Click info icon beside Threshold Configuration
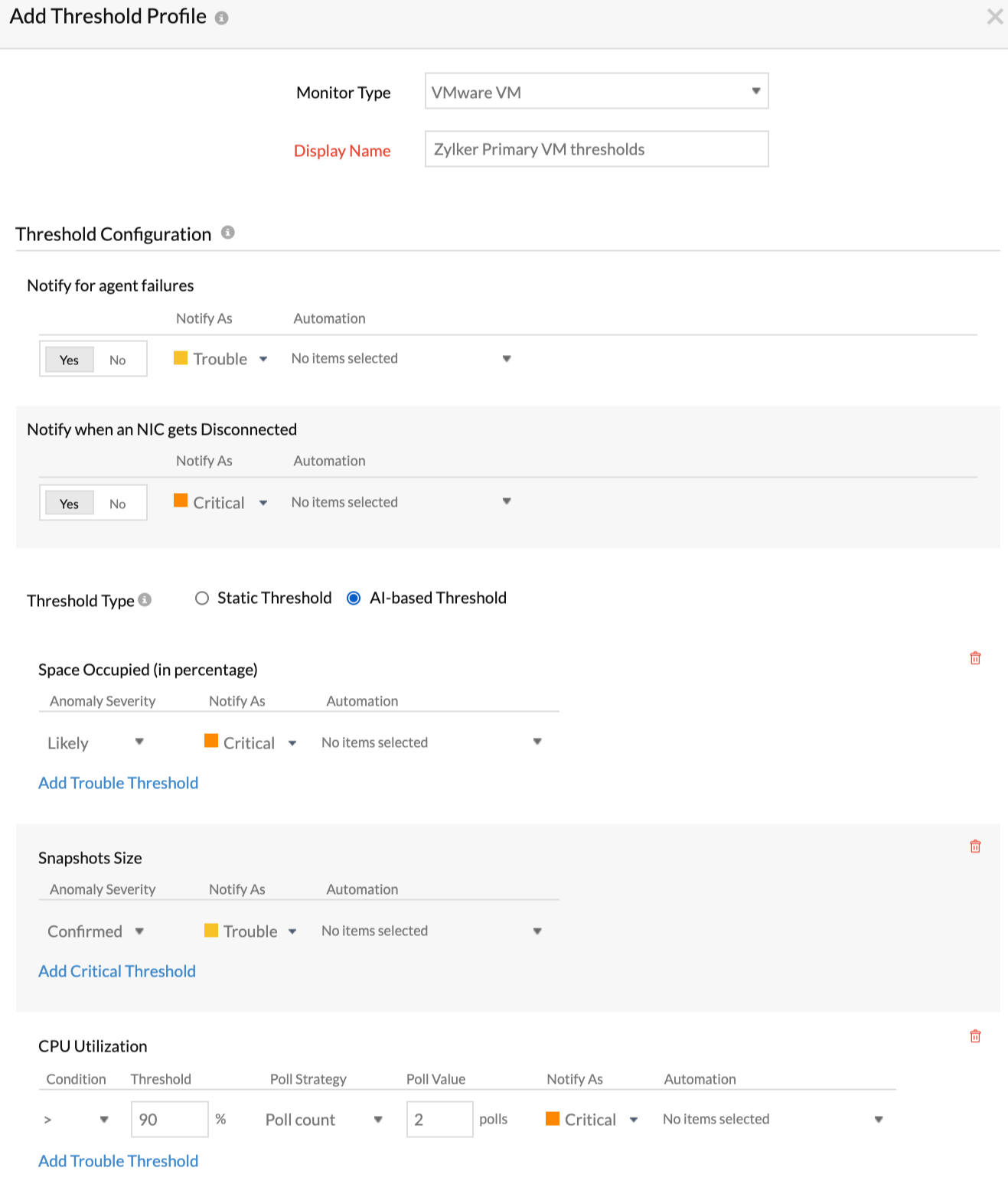The image size is (1008, 1197). coord(227,233)
